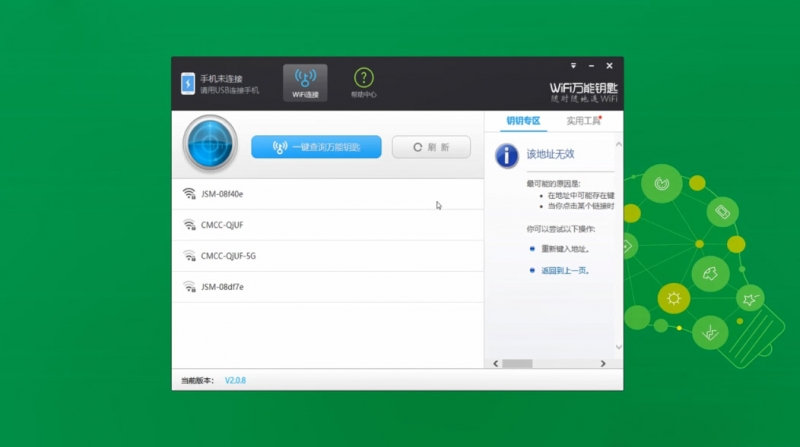Screen dimensions: 800x447
Task: Click the blue radar scan circle
Action: pos(210,144)
